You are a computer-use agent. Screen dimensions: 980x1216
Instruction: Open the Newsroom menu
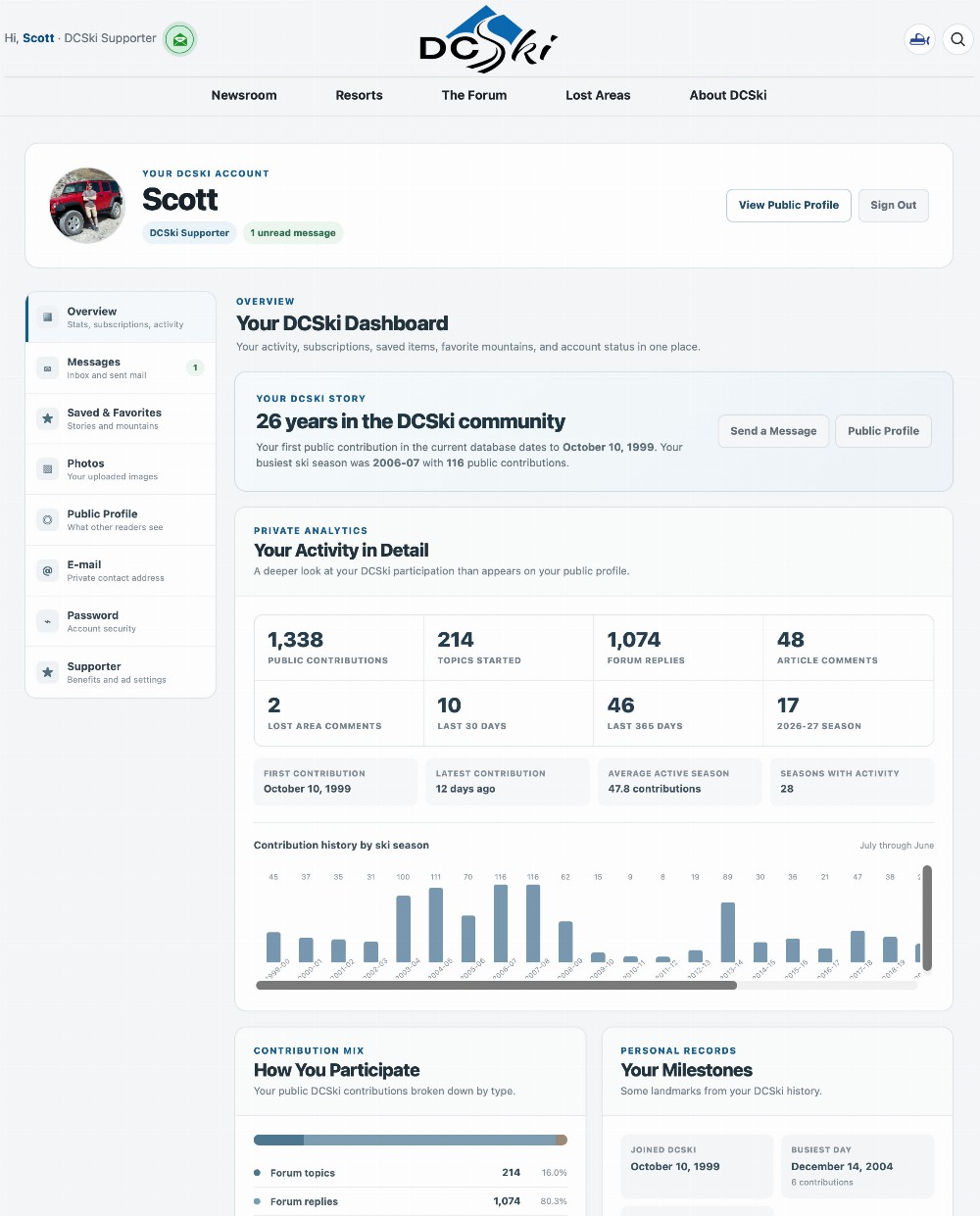[244, 95]
